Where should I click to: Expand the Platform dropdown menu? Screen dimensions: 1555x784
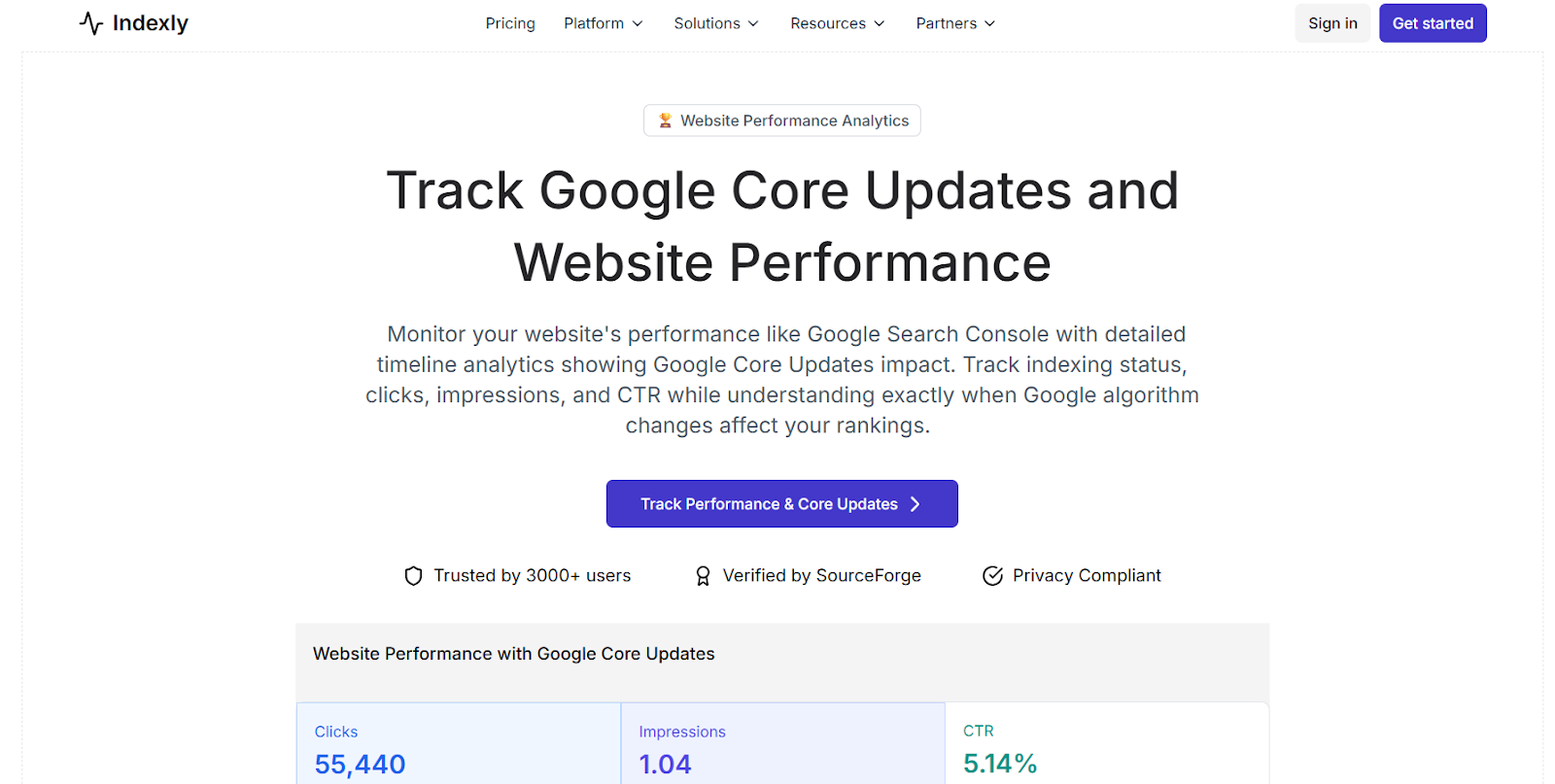[603, 23]
